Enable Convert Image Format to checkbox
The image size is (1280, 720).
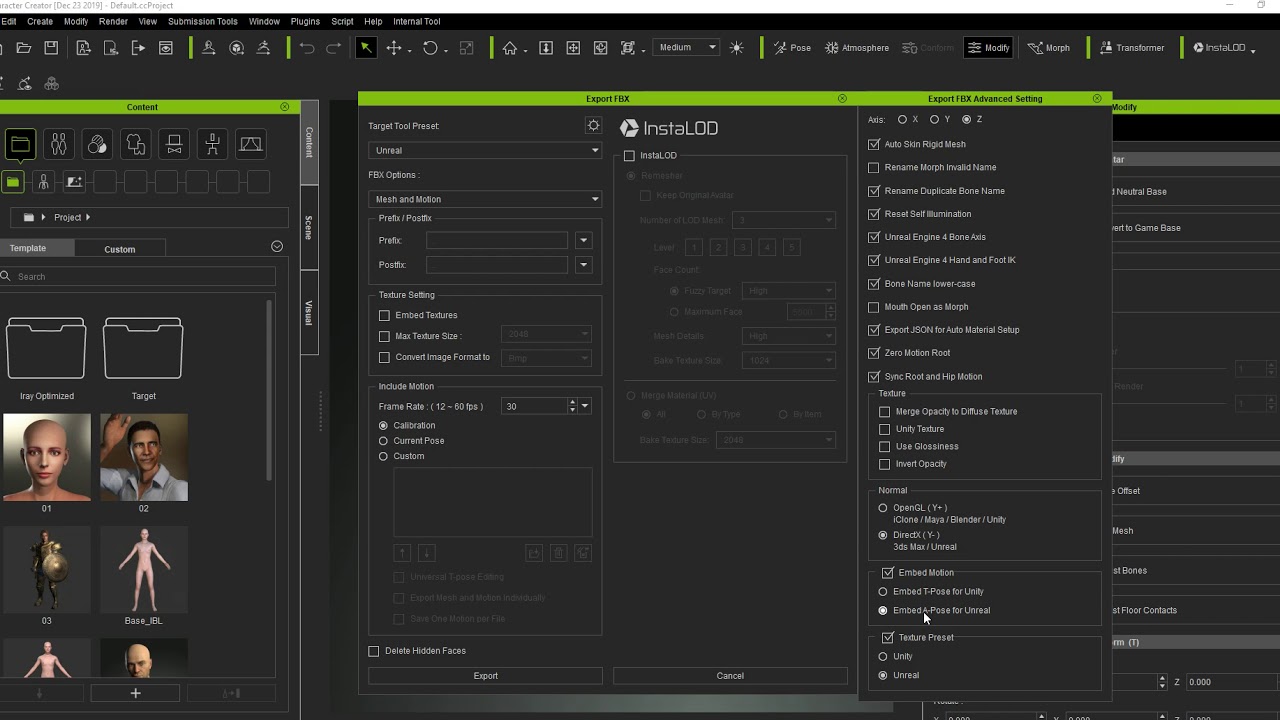pos(384,357)
